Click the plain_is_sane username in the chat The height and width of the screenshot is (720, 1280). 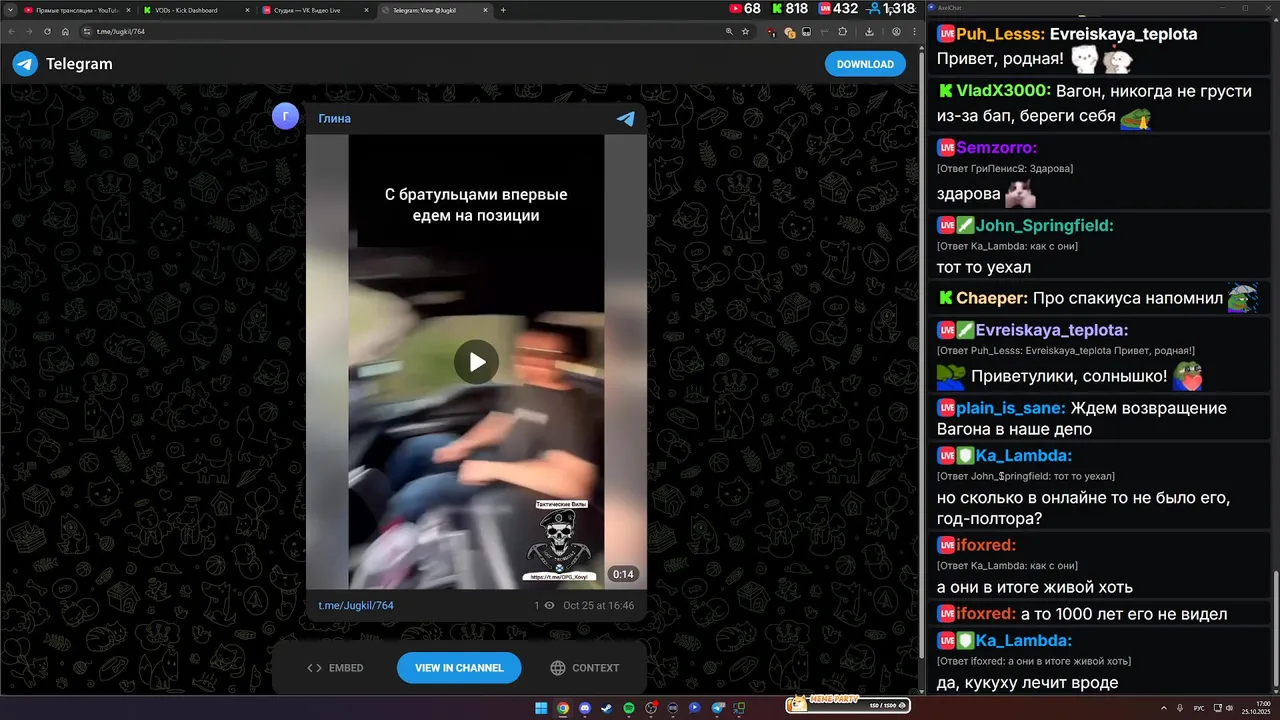[1011, 408]
